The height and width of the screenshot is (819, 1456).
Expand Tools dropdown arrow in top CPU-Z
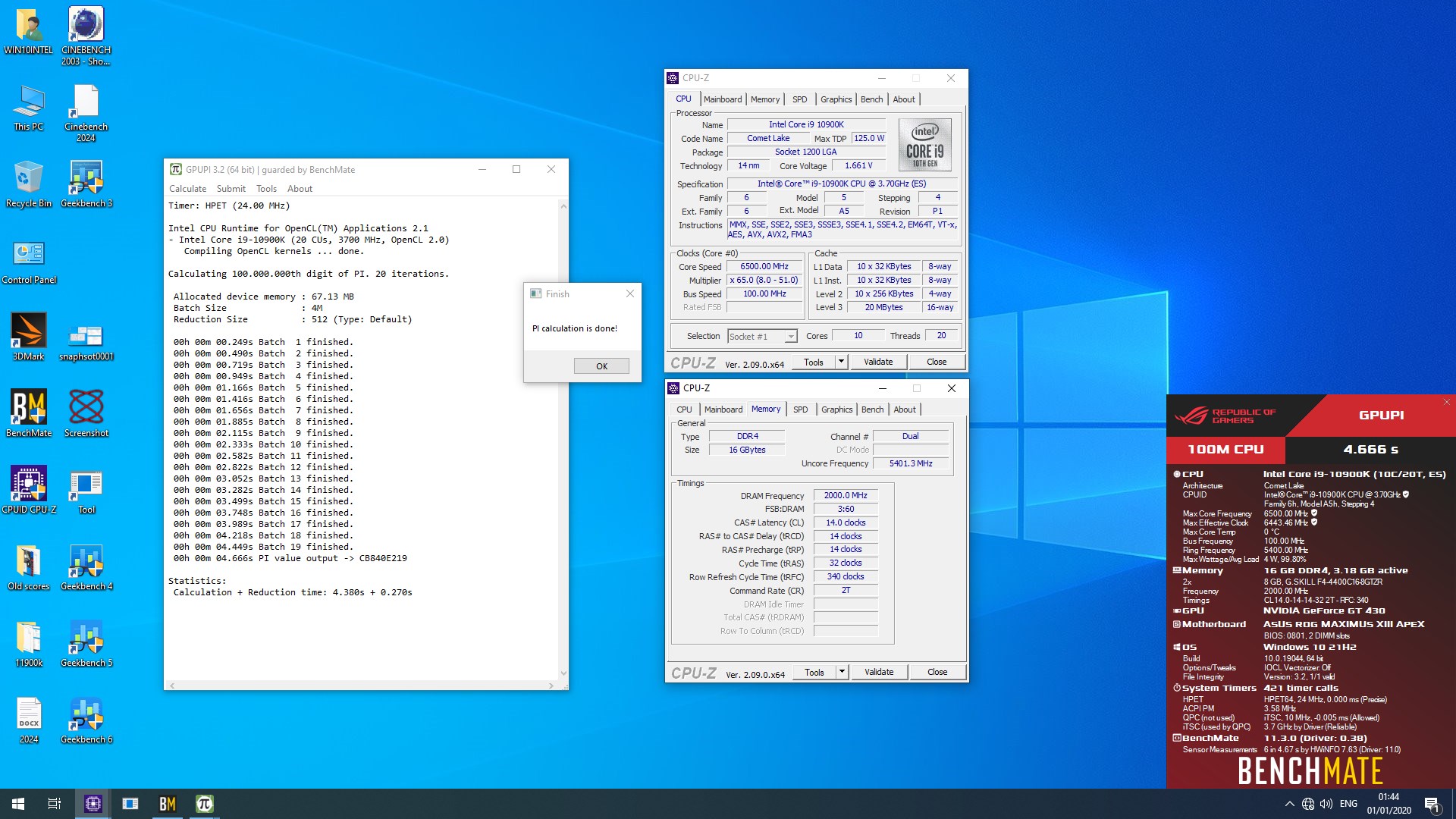coord(841,362)
